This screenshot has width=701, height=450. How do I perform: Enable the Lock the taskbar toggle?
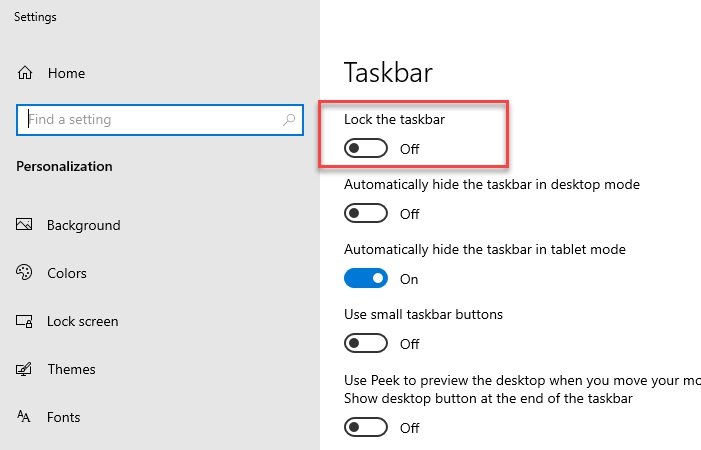[x=365, y=149]
